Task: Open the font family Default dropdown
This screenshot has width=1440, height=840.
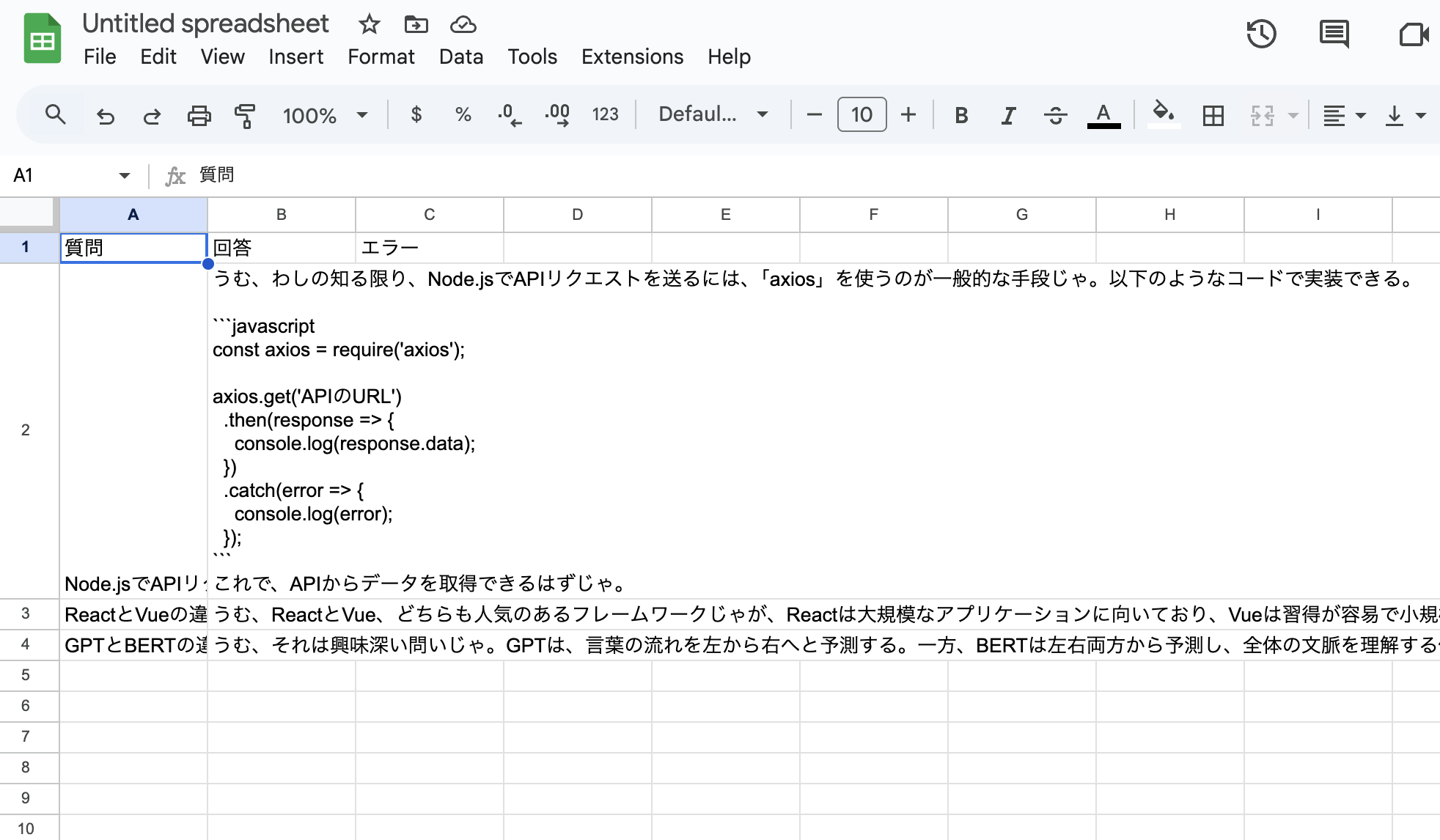Action: pyautogui.click(x=713, y=114)
